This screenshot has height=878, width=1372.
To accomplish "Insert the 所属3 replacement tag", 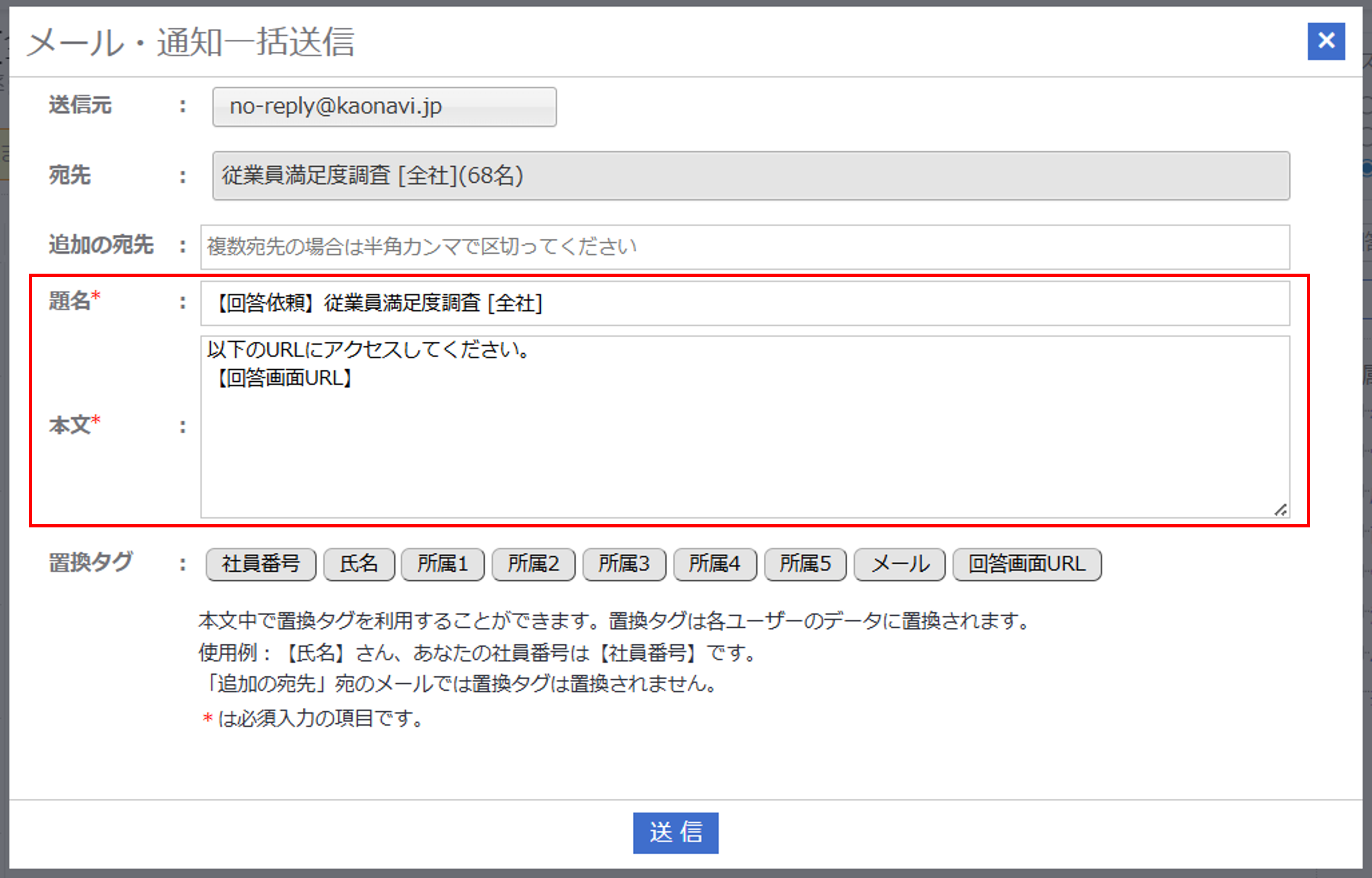I will click(624, 564).
